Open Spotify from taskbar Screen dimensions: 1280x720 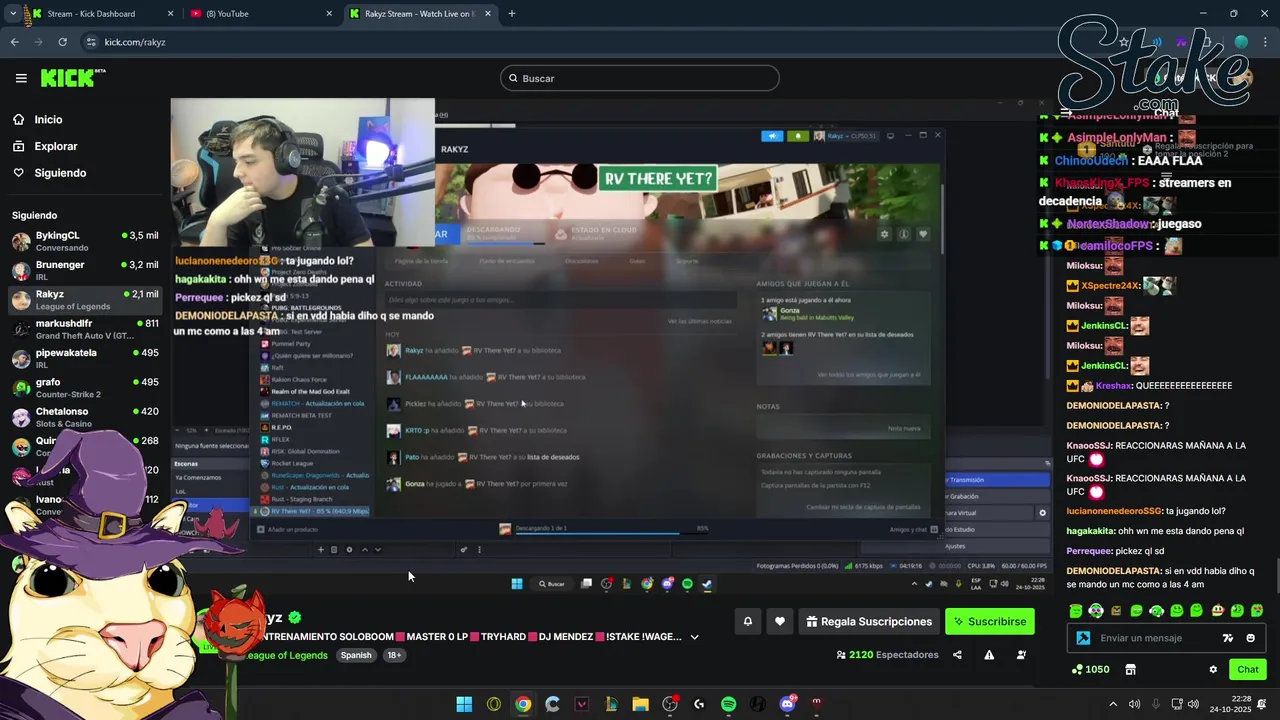728,704
